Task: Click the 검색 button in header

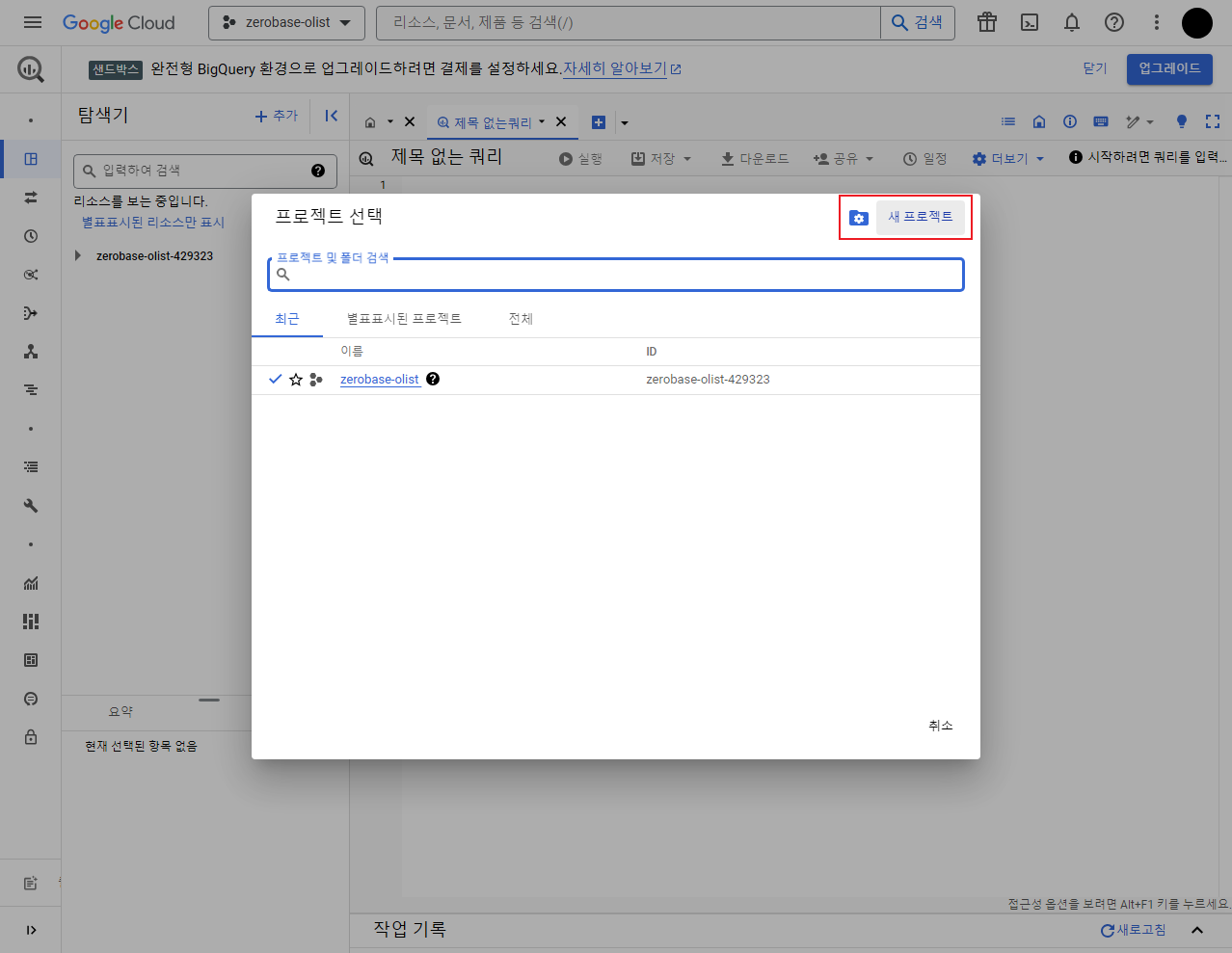Action: pos(918,22)
